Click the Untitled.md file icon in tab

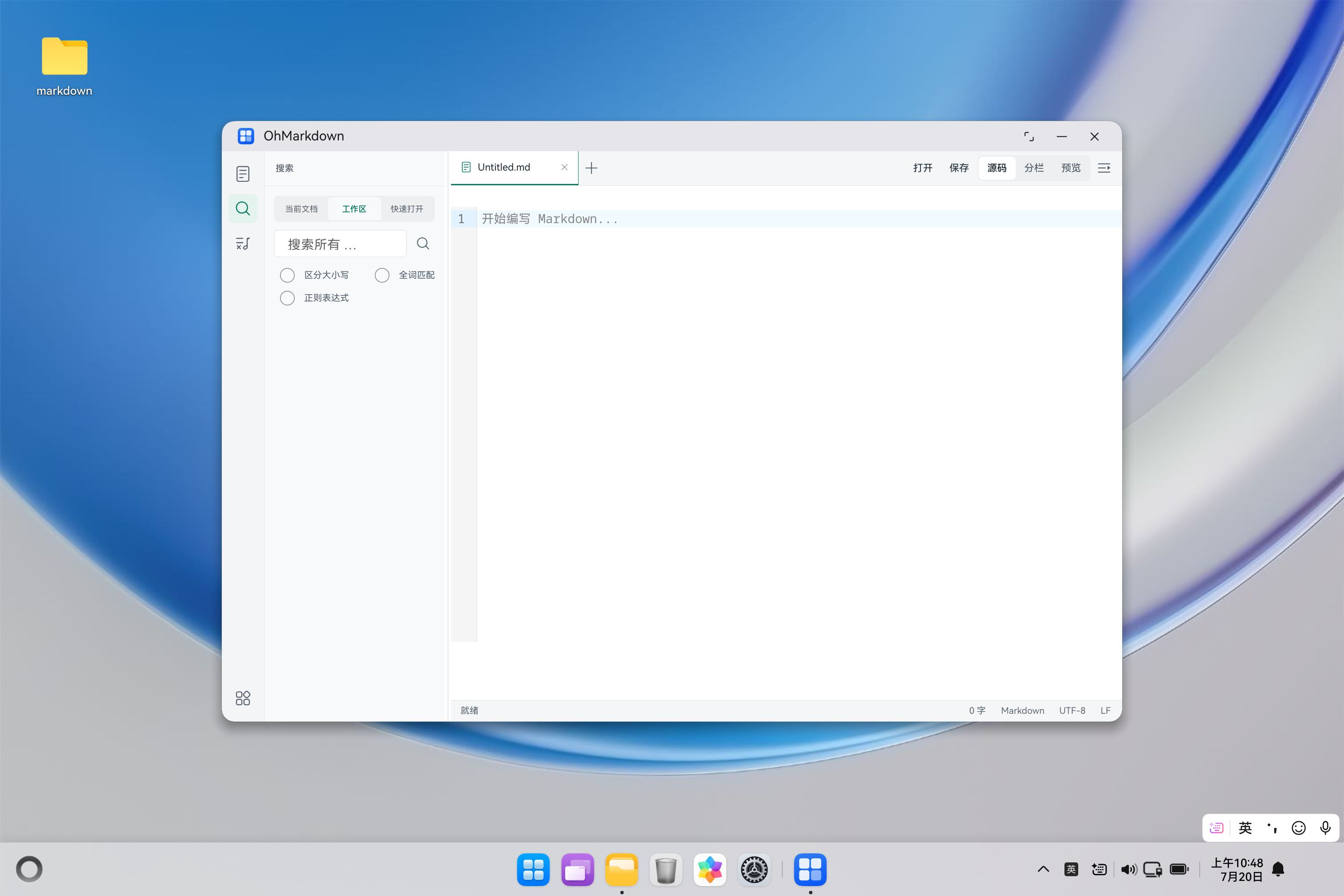466,168
